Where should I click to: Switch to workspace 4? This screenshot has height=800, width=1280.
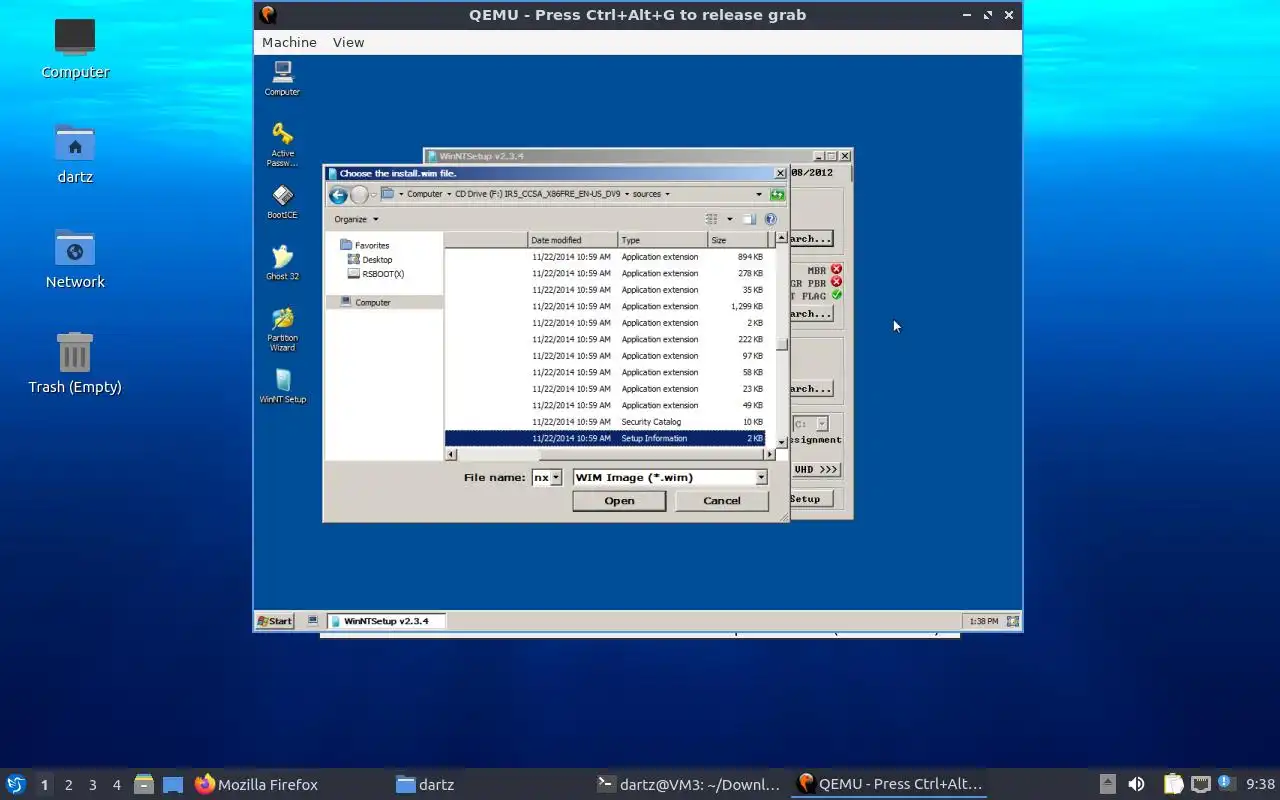116,785
